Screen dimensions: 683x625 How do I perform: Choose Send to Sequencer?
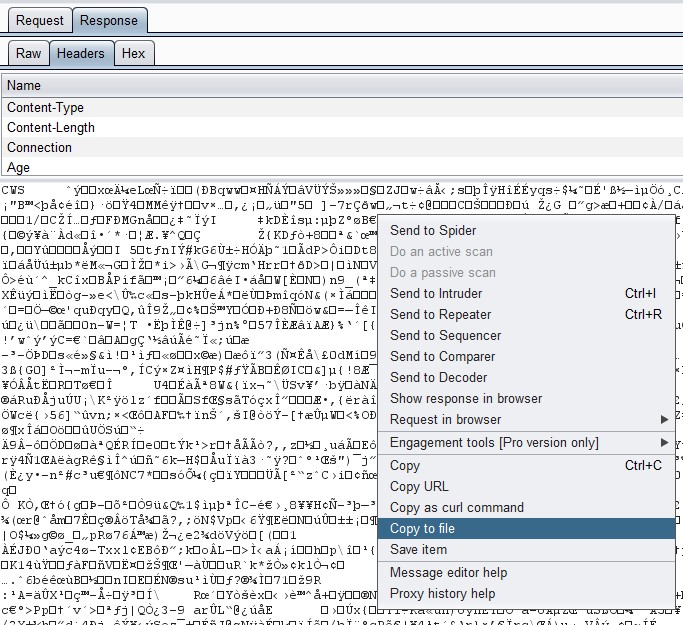(x=526, y=335)
